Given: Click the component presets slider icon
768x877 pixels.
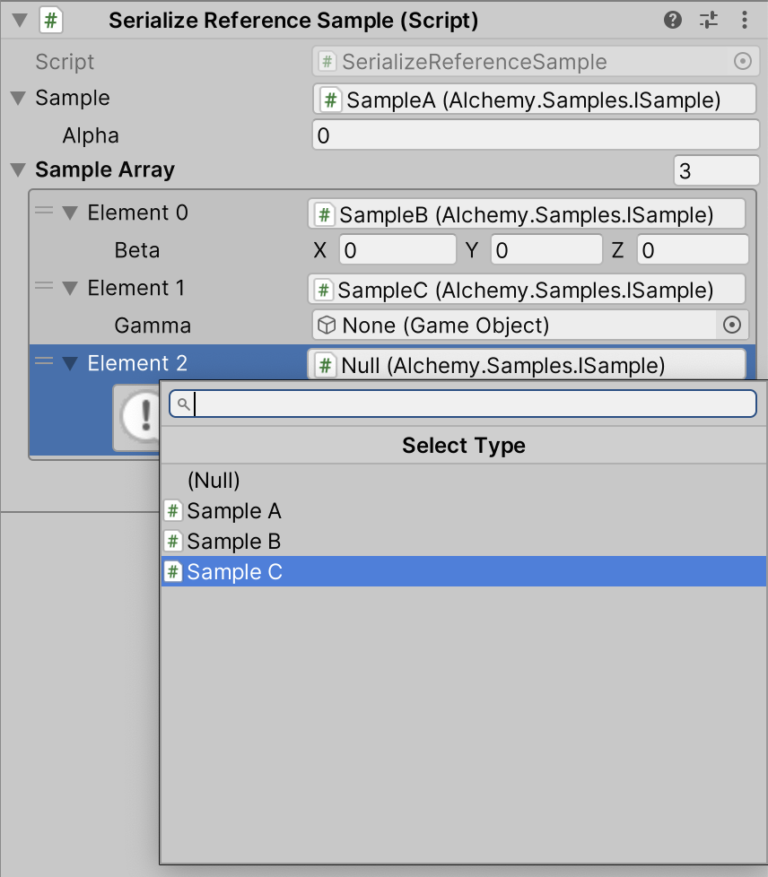Looking at the screenshot, I should (x=709, y=20).
